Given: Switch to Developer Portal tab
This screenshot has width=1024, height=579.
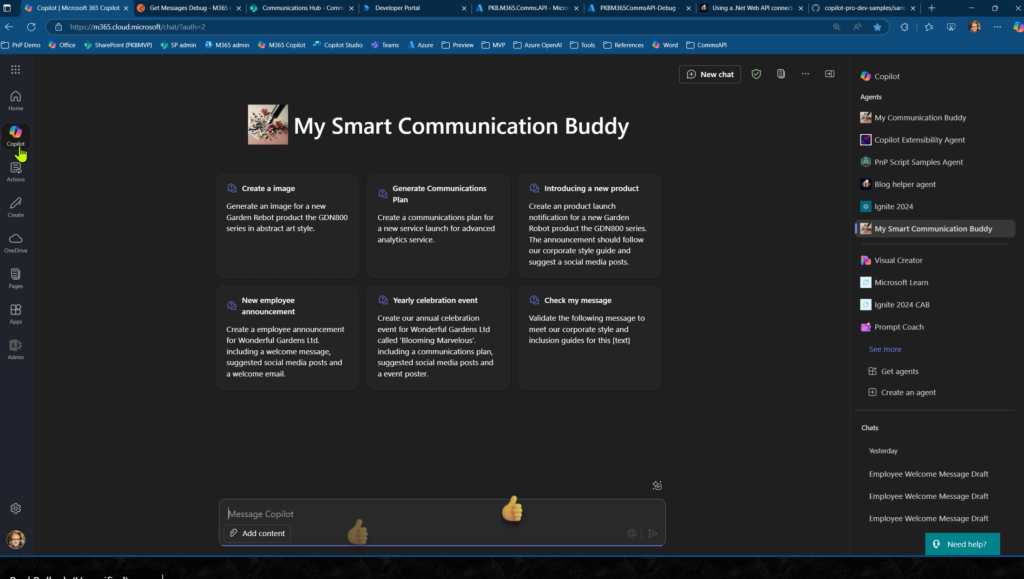Looking at the screenshot, I should [415, 8].
